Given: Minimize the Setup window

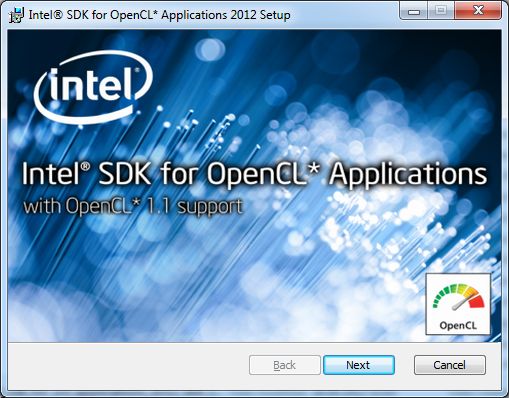Looking at the screenshot, I should [414, 12].
